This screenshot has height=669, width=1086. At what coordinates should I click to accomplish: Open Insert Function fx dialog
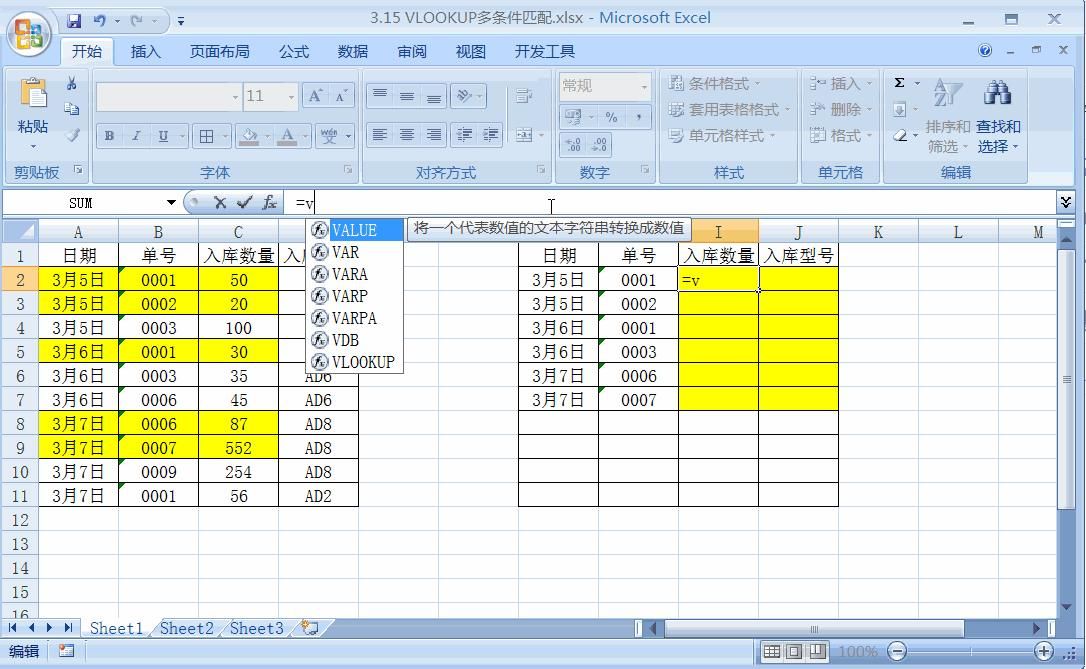269,202
